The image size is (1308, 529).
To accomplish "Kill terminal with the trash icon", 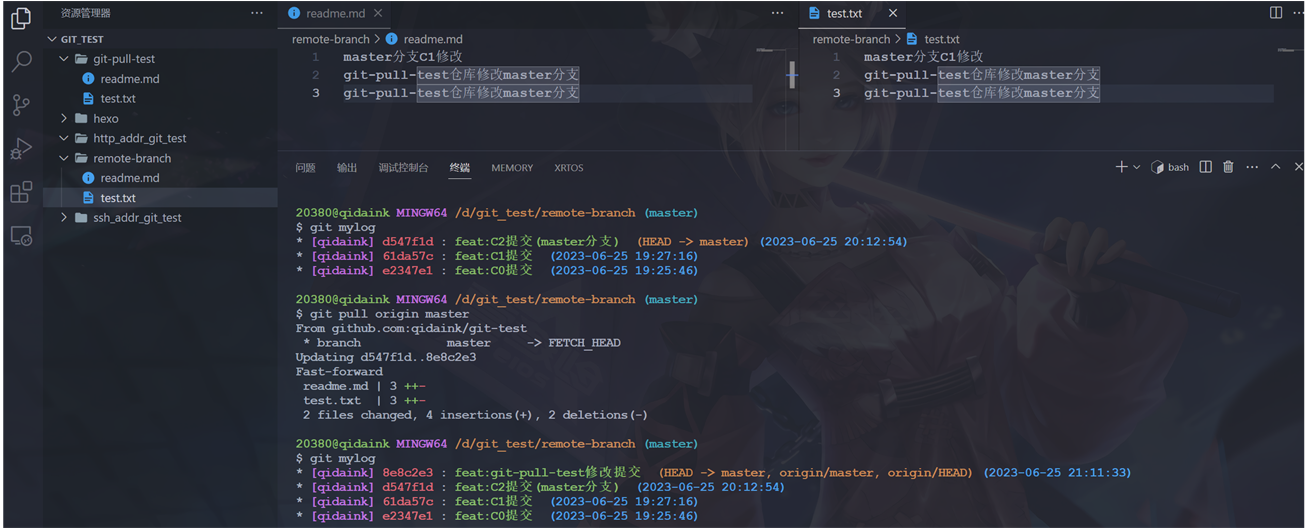I will (x=1228, y=167).
